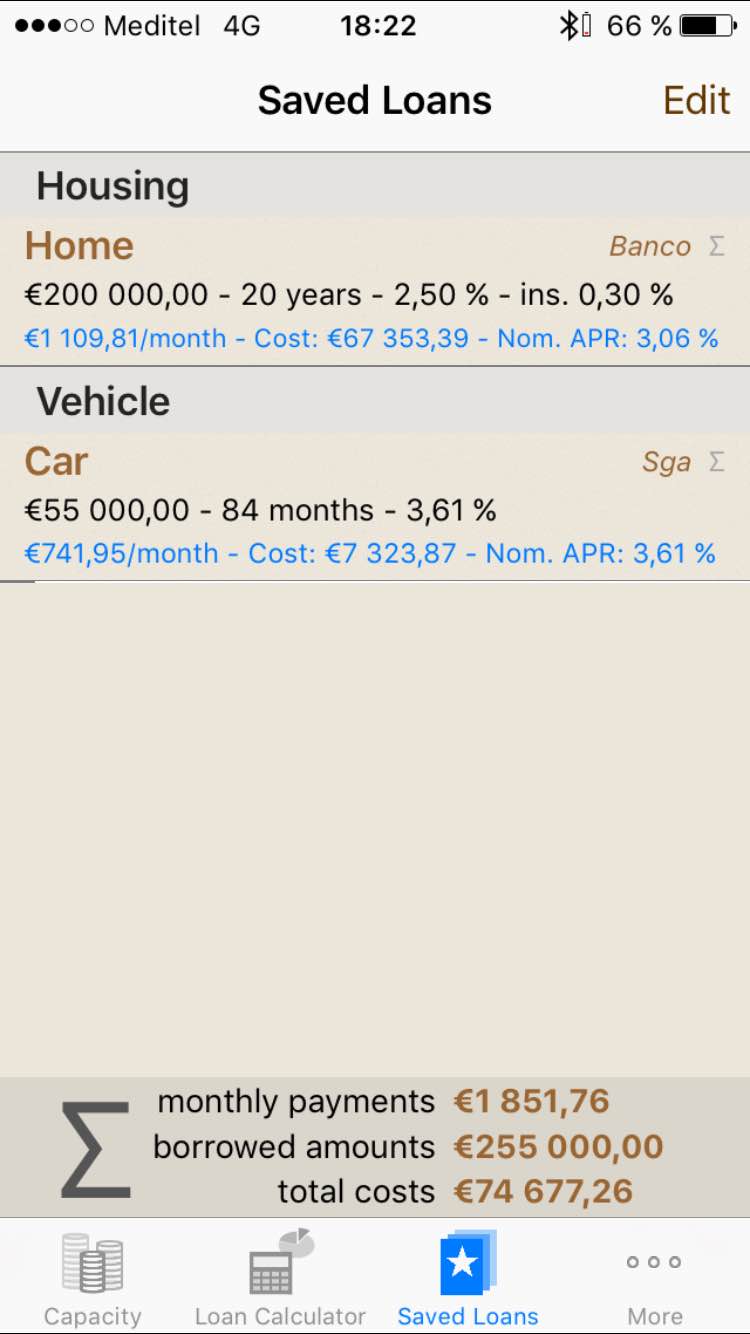The width and height of the screenshot is (750, 1334).
Task: Tap the Saved Loans page title
Action: [375, 101]
